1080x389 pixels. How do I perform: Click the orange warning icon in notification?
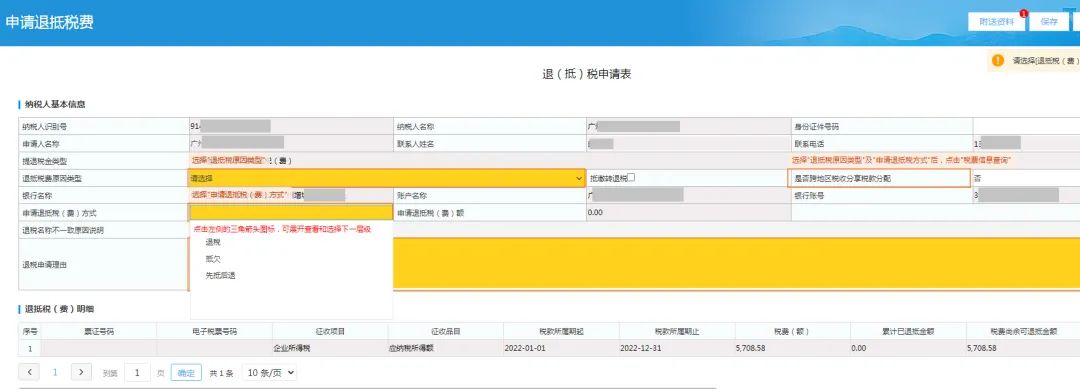pos(997,61)
